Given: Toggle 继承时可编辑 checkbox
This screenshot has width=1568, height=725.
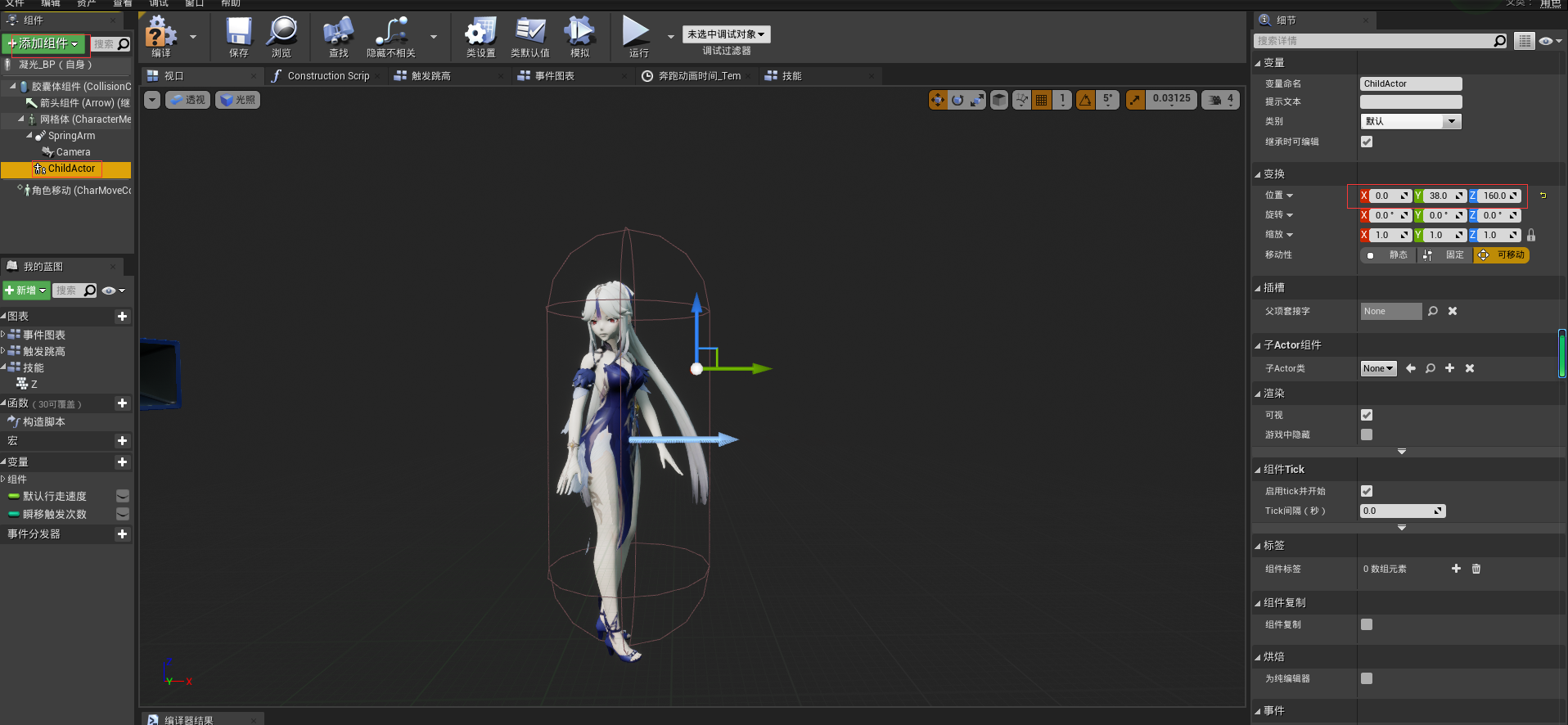Looking at the screenshot, I should [x=1367, y=142].
